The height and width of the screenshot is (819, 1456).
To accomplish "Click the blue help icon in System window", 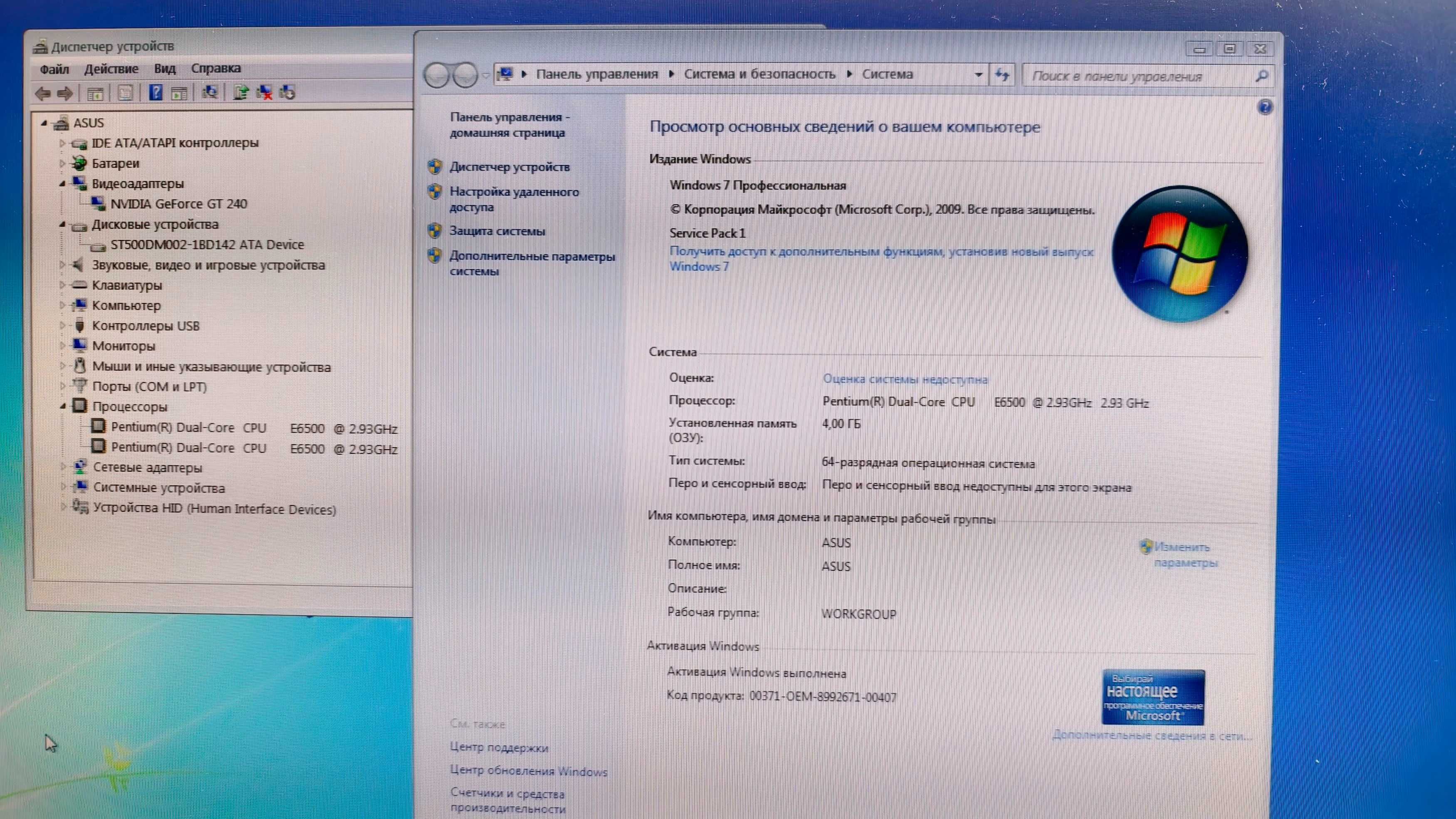I will [x=1265, y=107].
